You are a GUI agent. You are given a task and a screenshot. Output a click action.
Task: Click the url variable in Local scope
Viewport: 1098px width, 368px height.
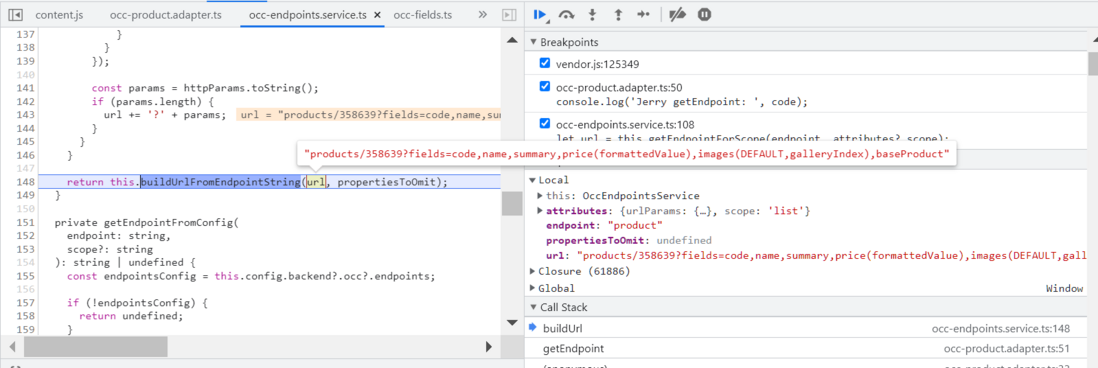point(817,255)
